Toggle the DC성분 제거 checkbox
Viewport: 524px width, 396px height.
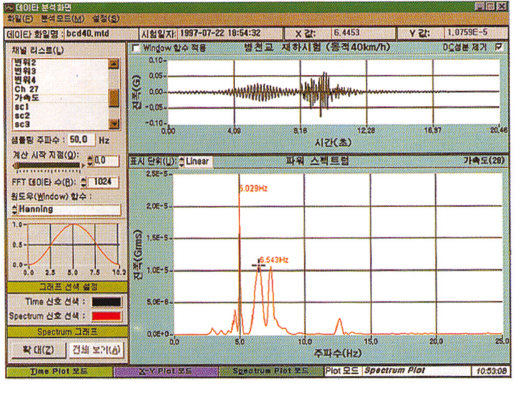point(499,47)
